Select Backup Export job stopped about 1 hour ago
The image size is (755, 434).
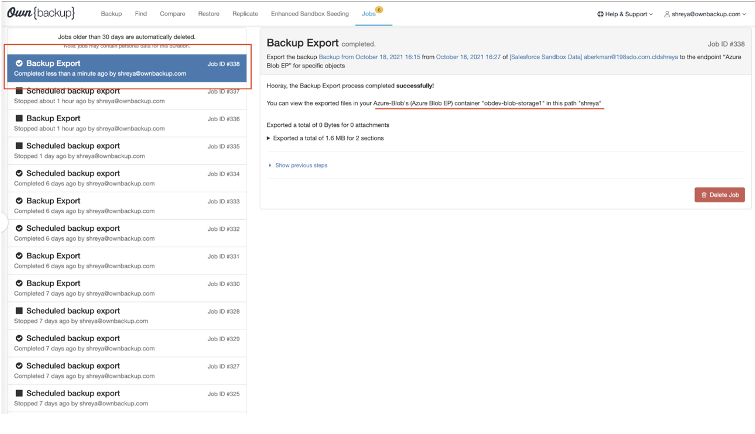click(127, 123)
